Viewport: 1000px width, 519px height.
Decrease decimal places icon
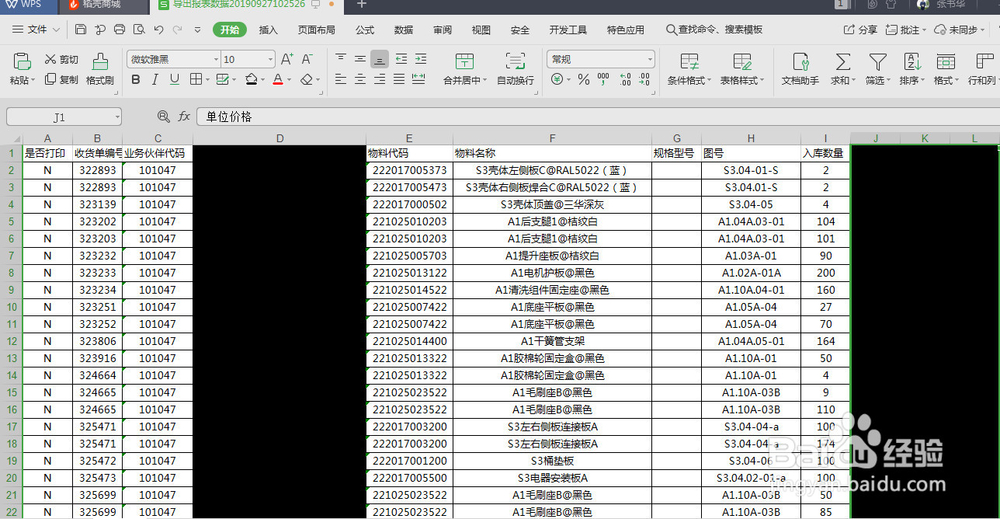point(645,80)
